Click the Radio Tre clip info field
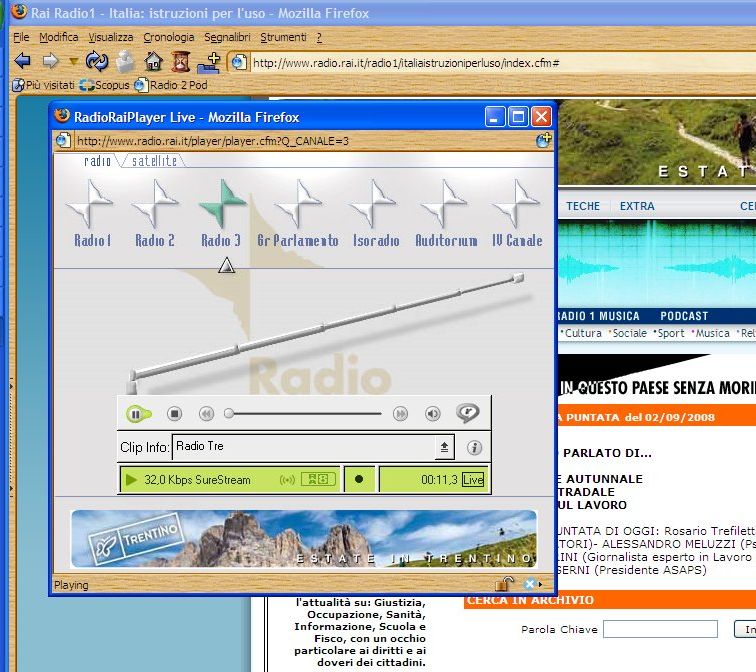Viewport: 756px width, 672px height. click(304, 446)
